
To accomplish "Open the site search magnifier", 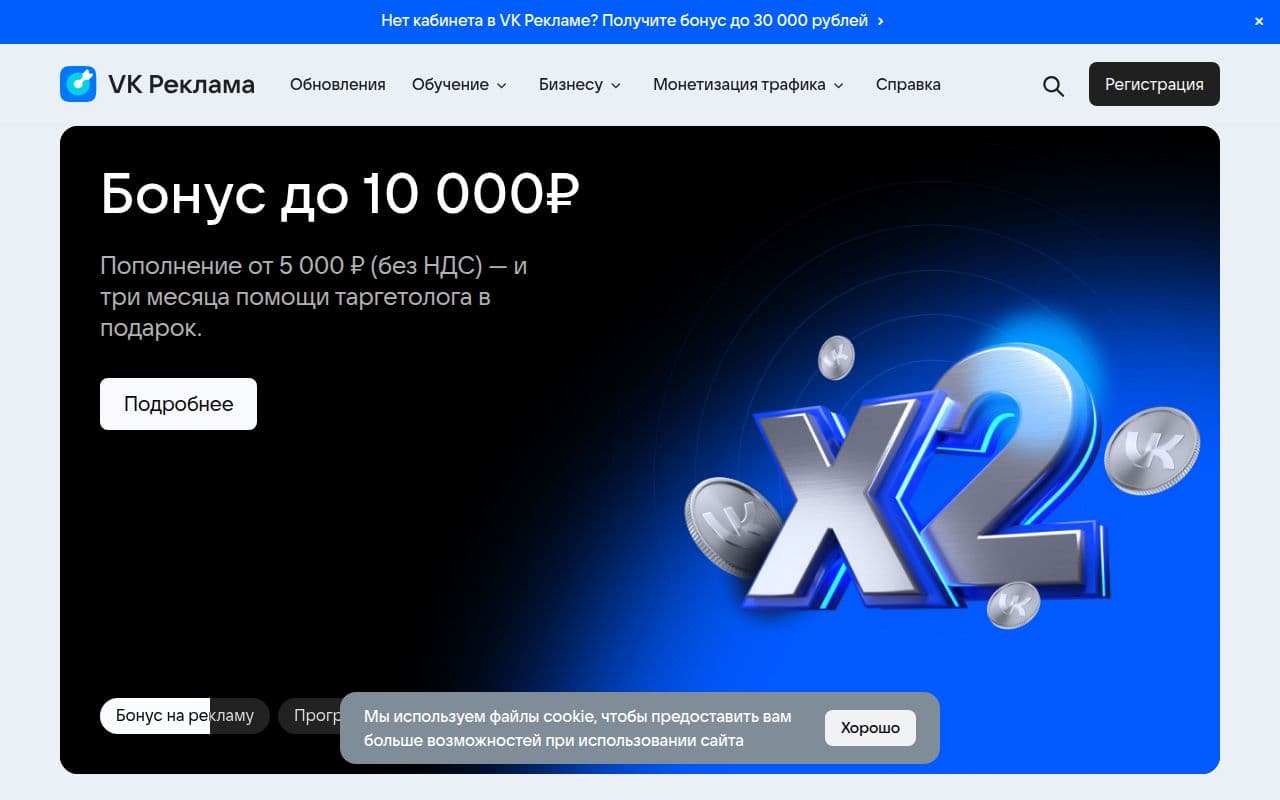I will pyautogui.click(x=1053, y=86).
